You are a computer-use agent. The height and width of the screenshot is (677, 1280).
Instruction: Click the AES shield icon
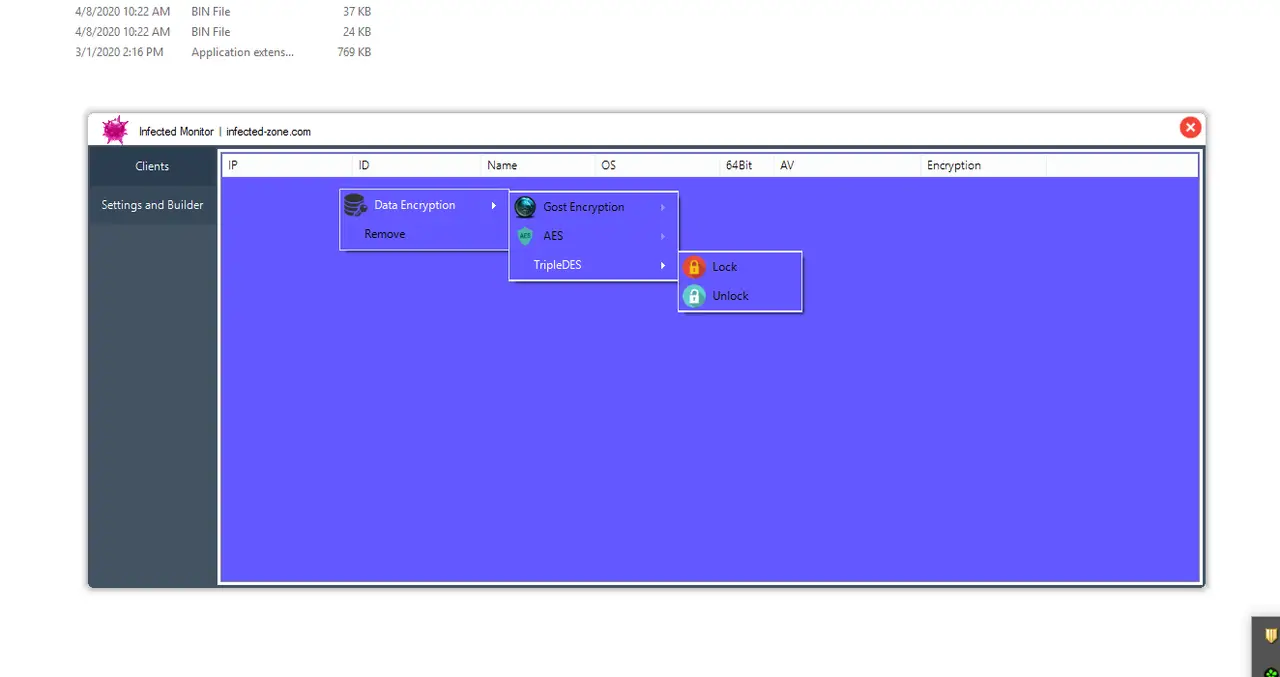coord(525,235)
